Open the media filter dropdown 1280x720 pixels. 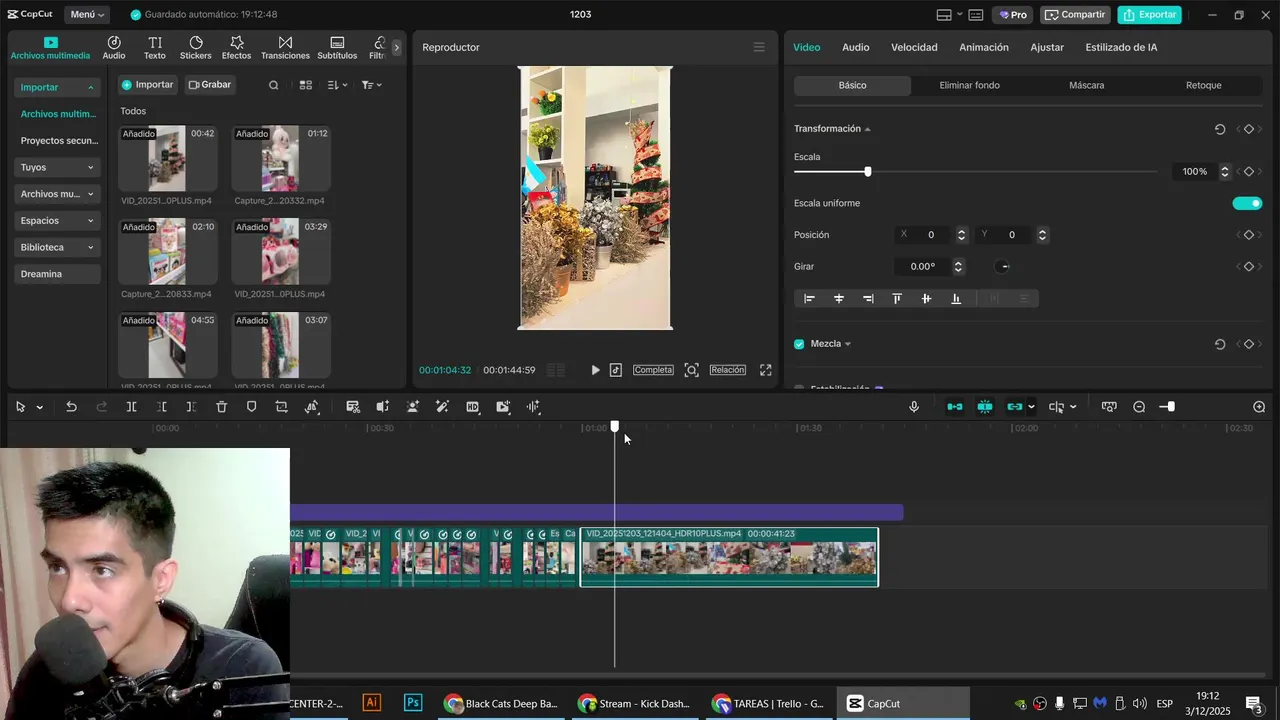(371, 85)
